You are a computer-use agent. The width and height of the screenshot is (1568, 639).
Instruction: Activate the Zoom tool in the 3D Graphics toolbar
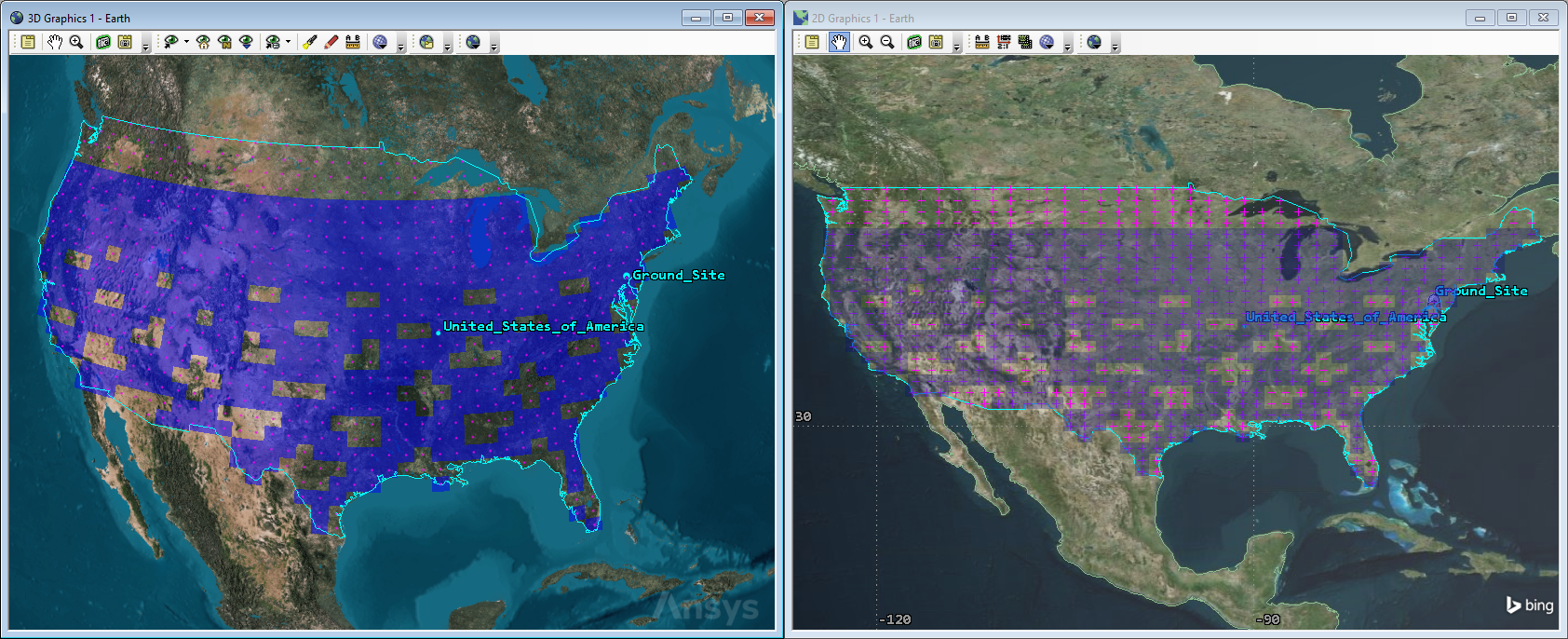76,42
